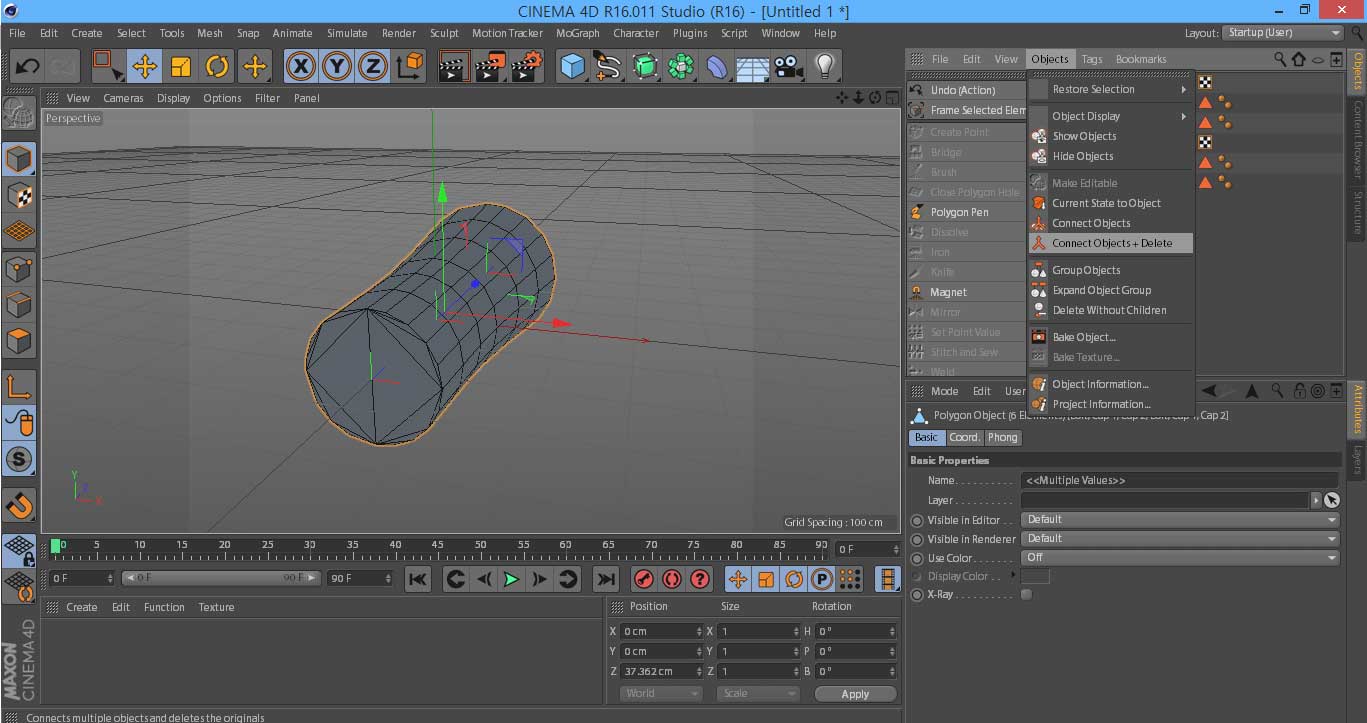The height and width of the screenshot is (723, 1367).
Task: Go to start of animation
Action: pyautogui.click(x=418, y=579)
